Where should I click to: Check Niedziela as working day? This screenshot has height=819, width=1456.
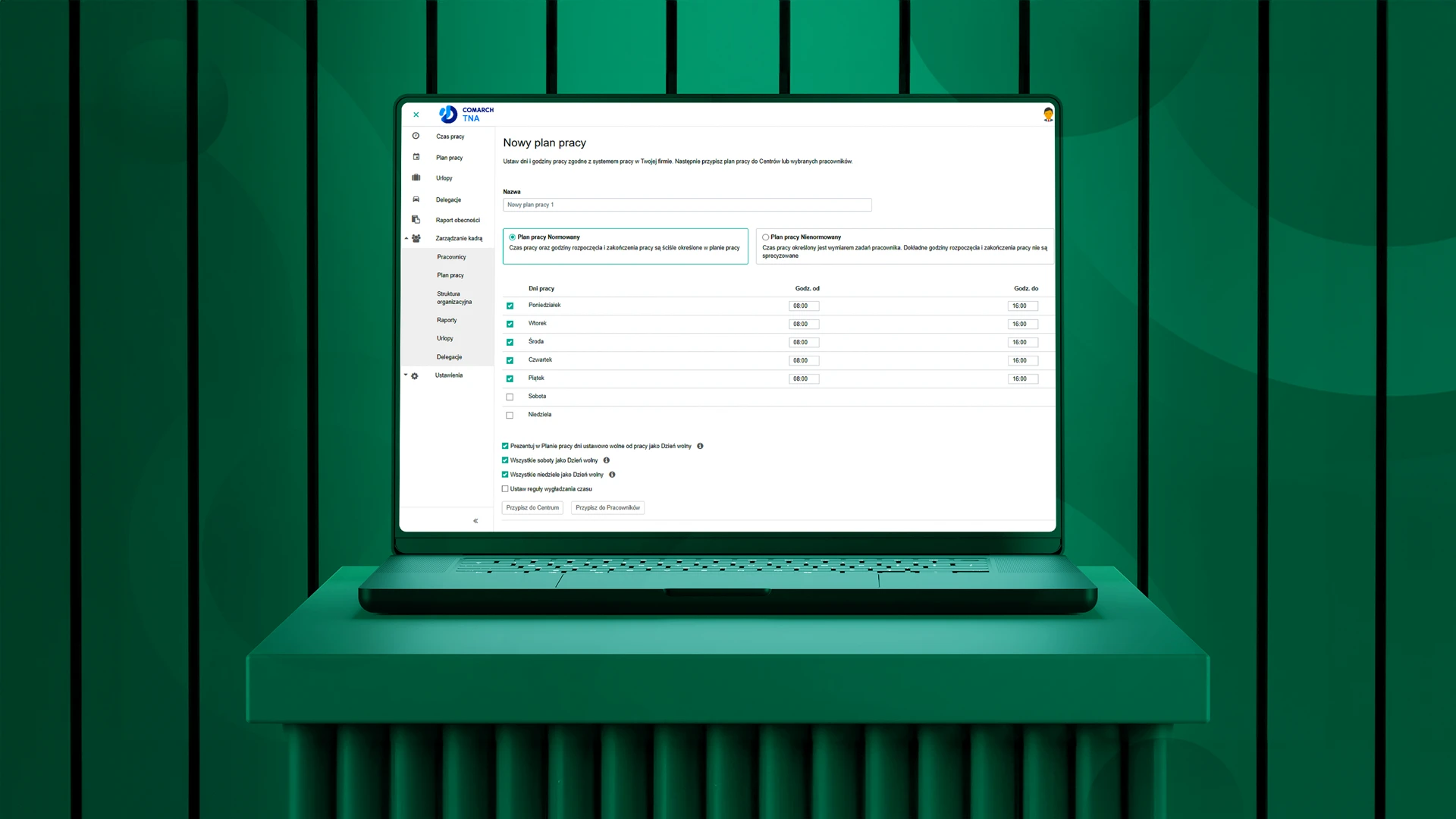pos(510,415)
